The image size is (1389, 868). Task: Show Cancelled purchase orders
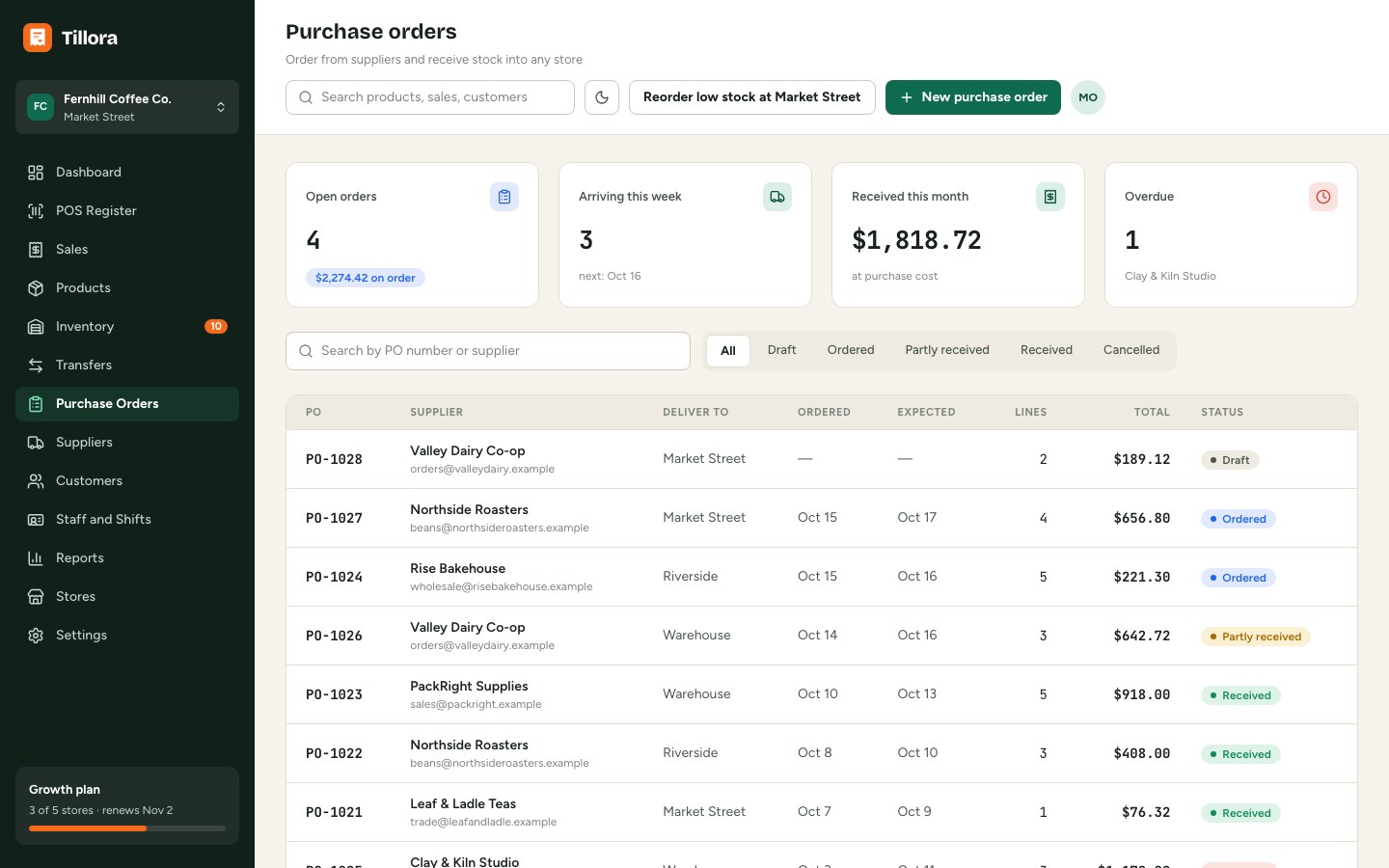[x=1131, y=350]
